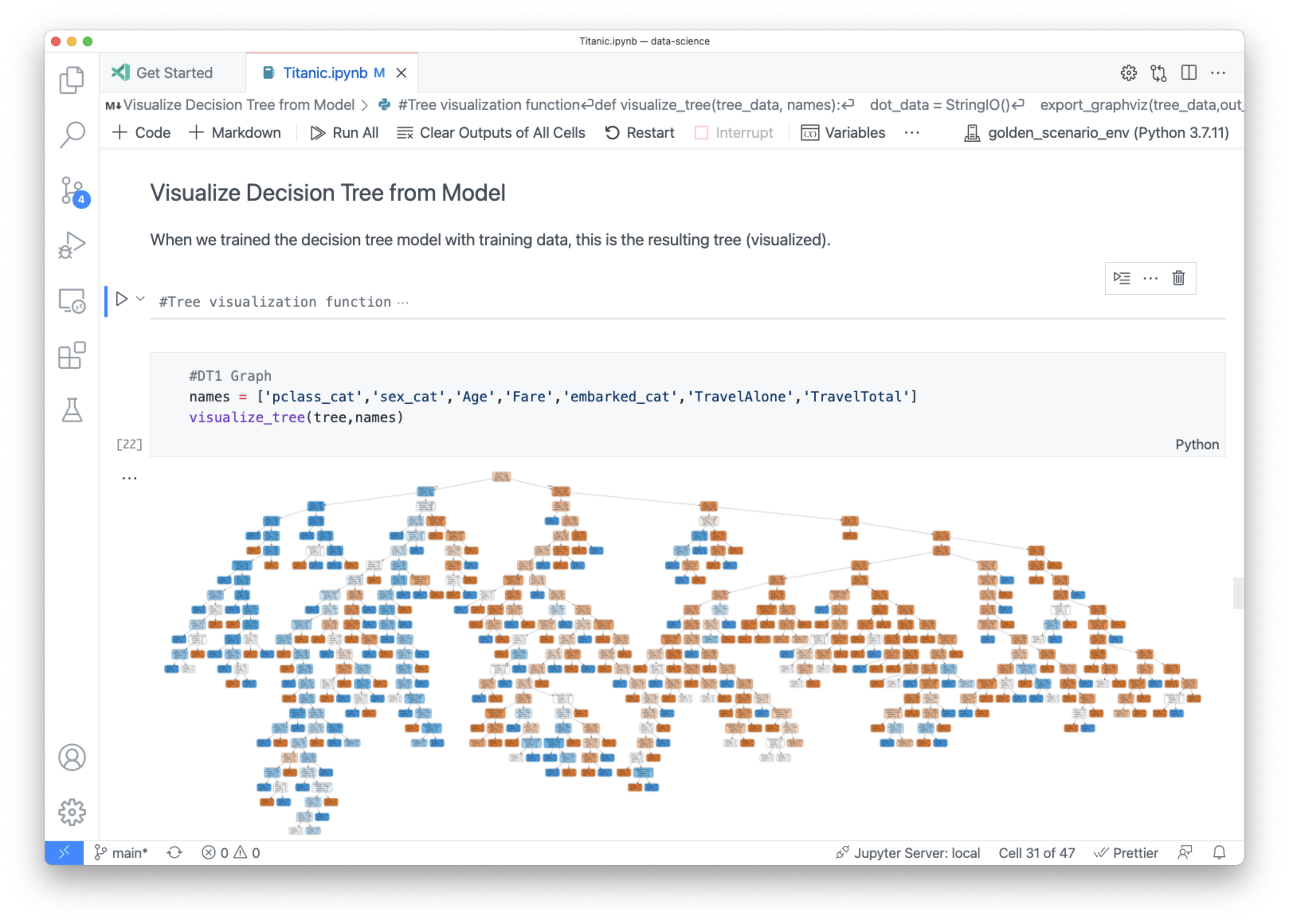Click the Restart kernel button
Screen dimensions: 1289x924
[639, 134]
